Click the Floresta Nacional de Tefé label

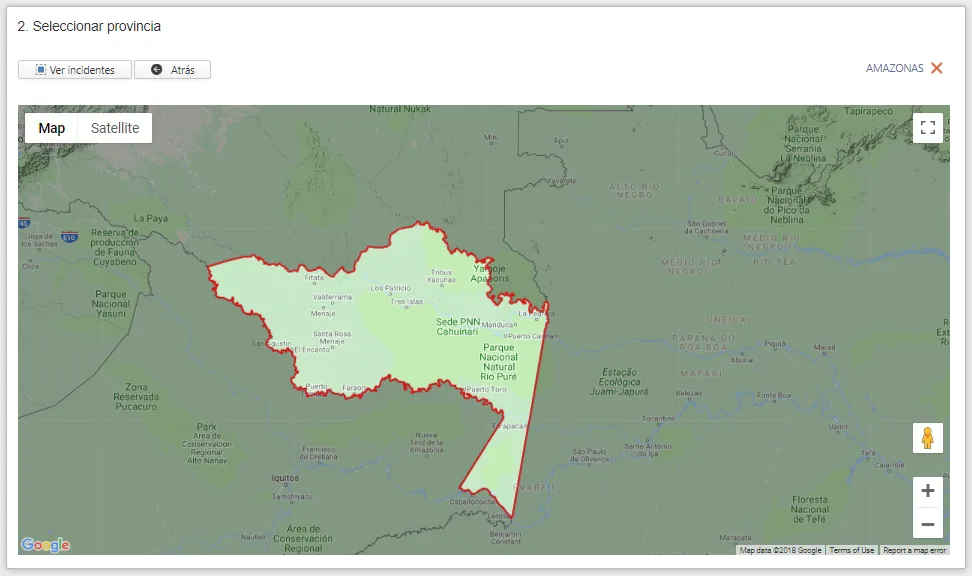809,509
